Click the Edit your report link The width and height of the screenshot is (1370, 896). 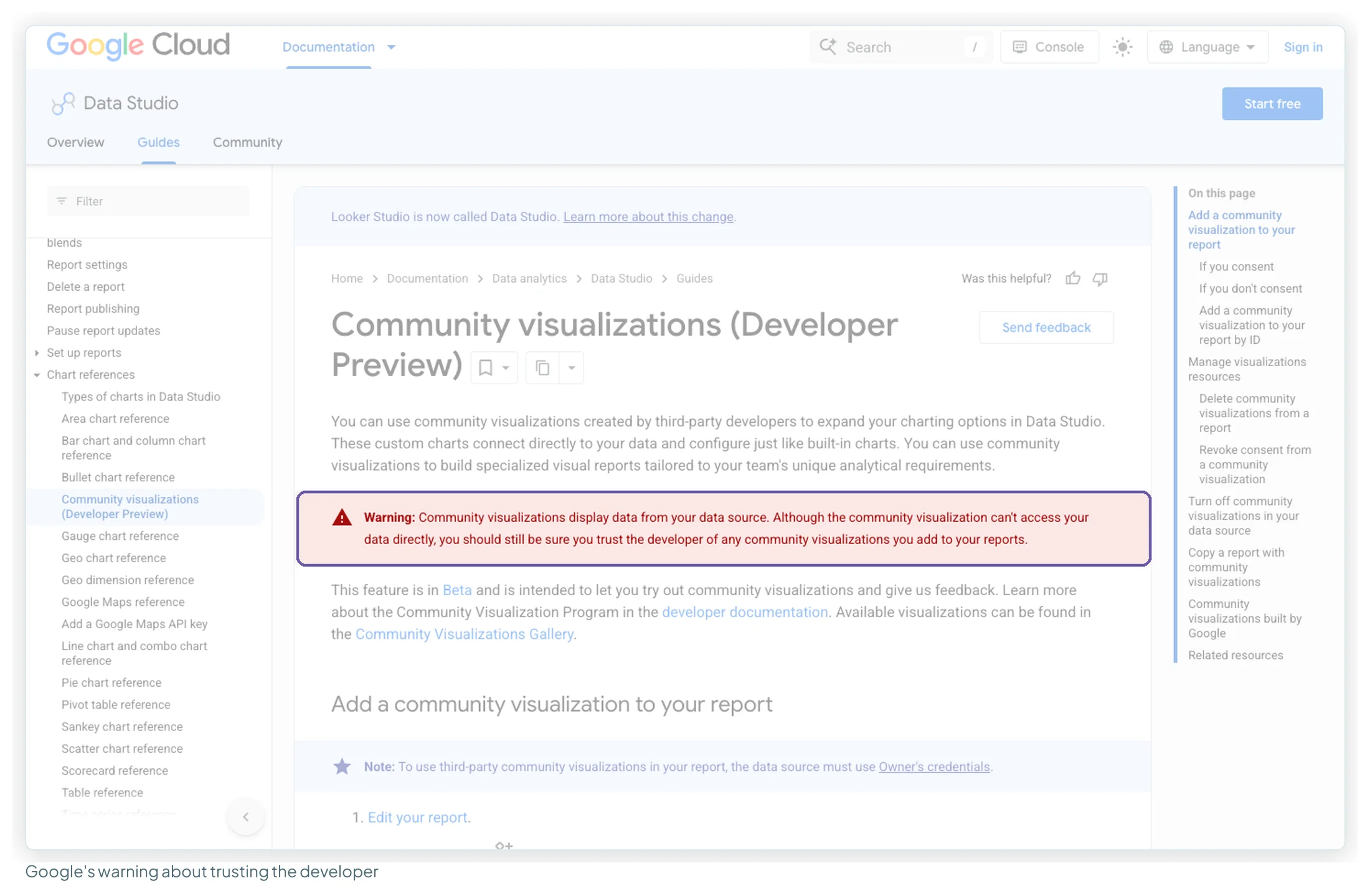click(x=417, y=817)
